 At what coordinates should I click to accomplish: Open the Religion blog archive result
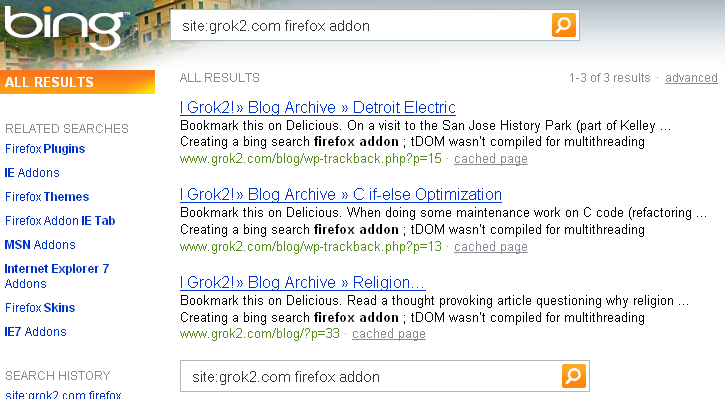(302, 282)
